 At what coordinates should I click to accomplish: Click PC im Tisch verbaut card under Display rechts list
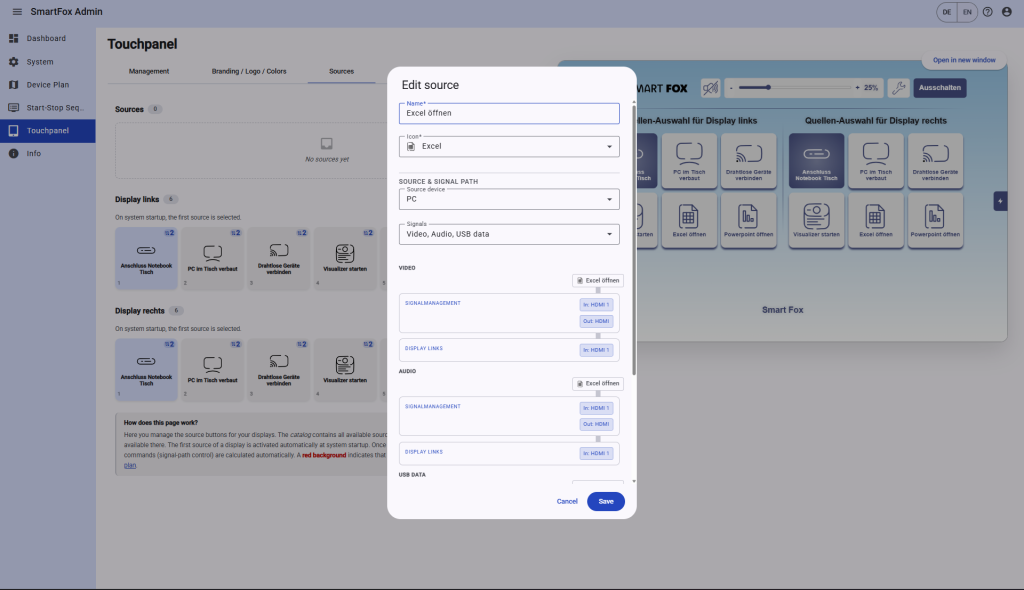click(x=212, y=370)
